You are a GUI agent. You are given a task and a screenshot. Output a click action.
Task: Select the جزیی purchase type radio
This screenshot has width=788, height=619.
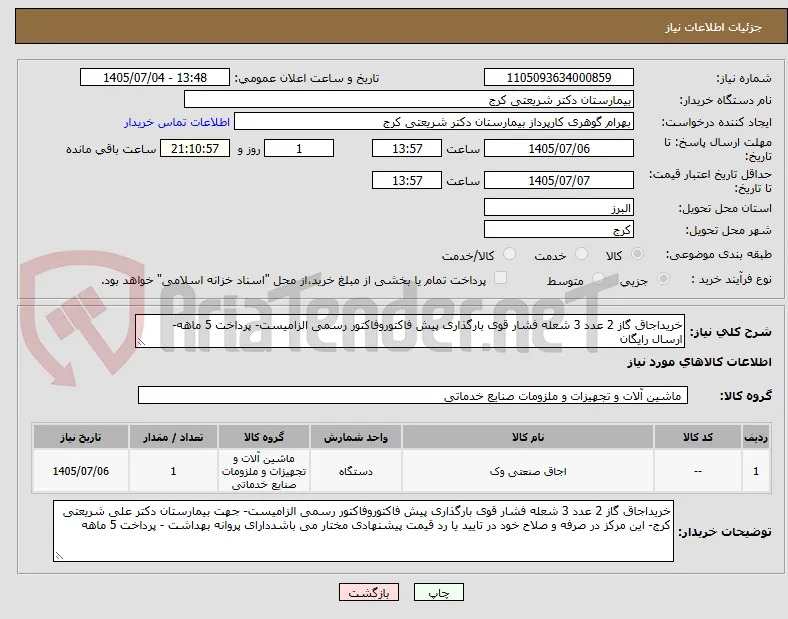(x=663, y=279)
